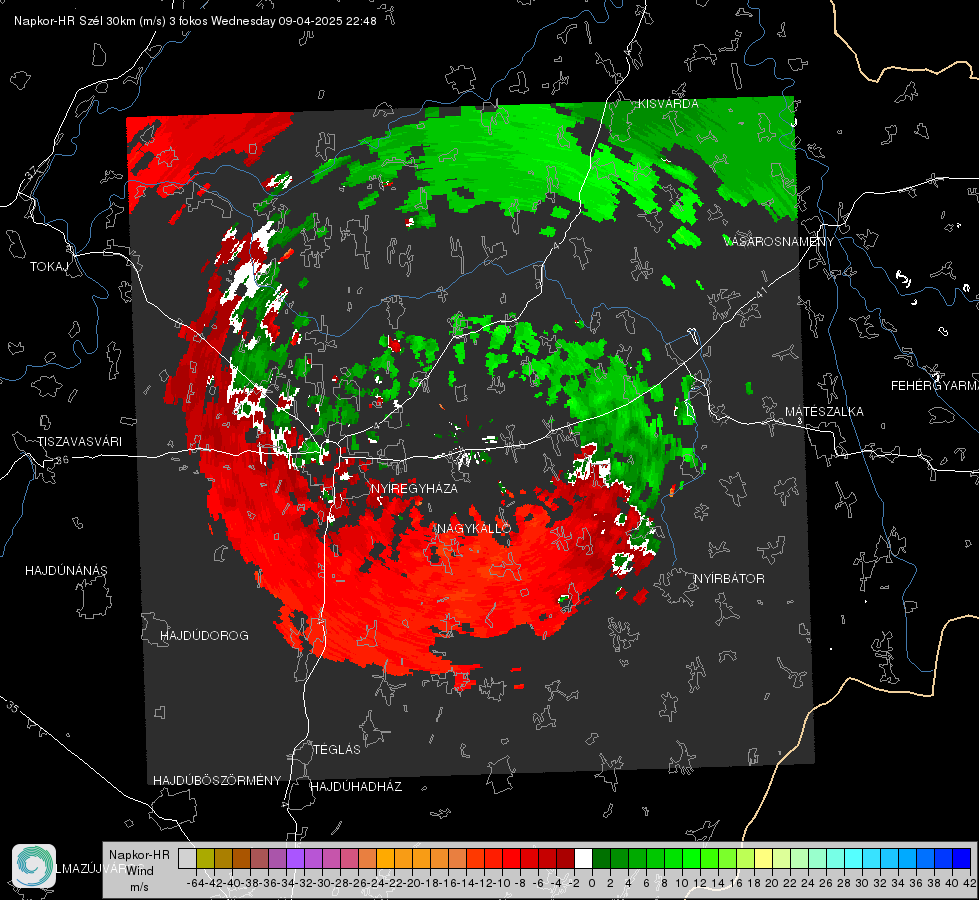Click the NAGYKÁLLÓ town label
This screenshot has width=979, height=900.
(x=474, y=528)
